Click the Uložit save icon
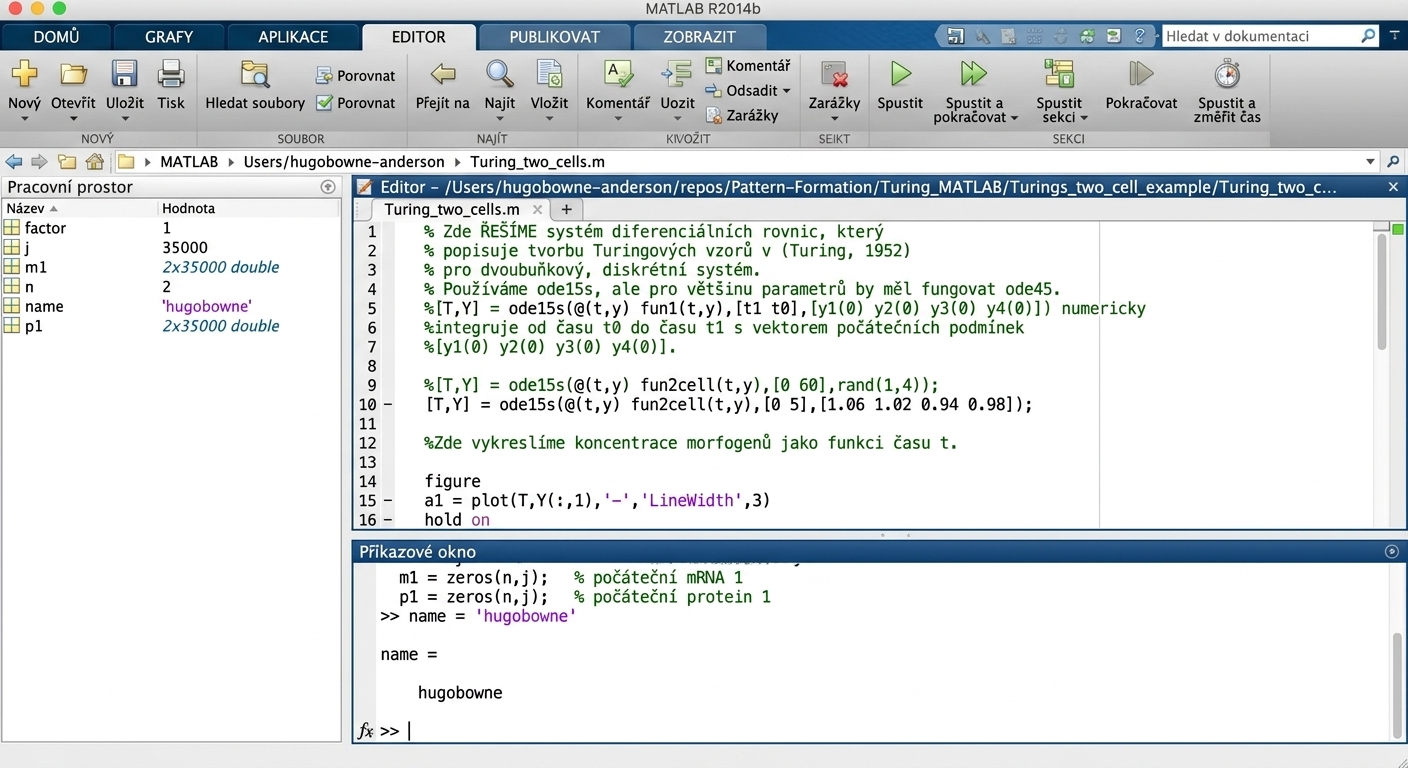The width and height of the screenshot is (1408, 768). (124, 75)
